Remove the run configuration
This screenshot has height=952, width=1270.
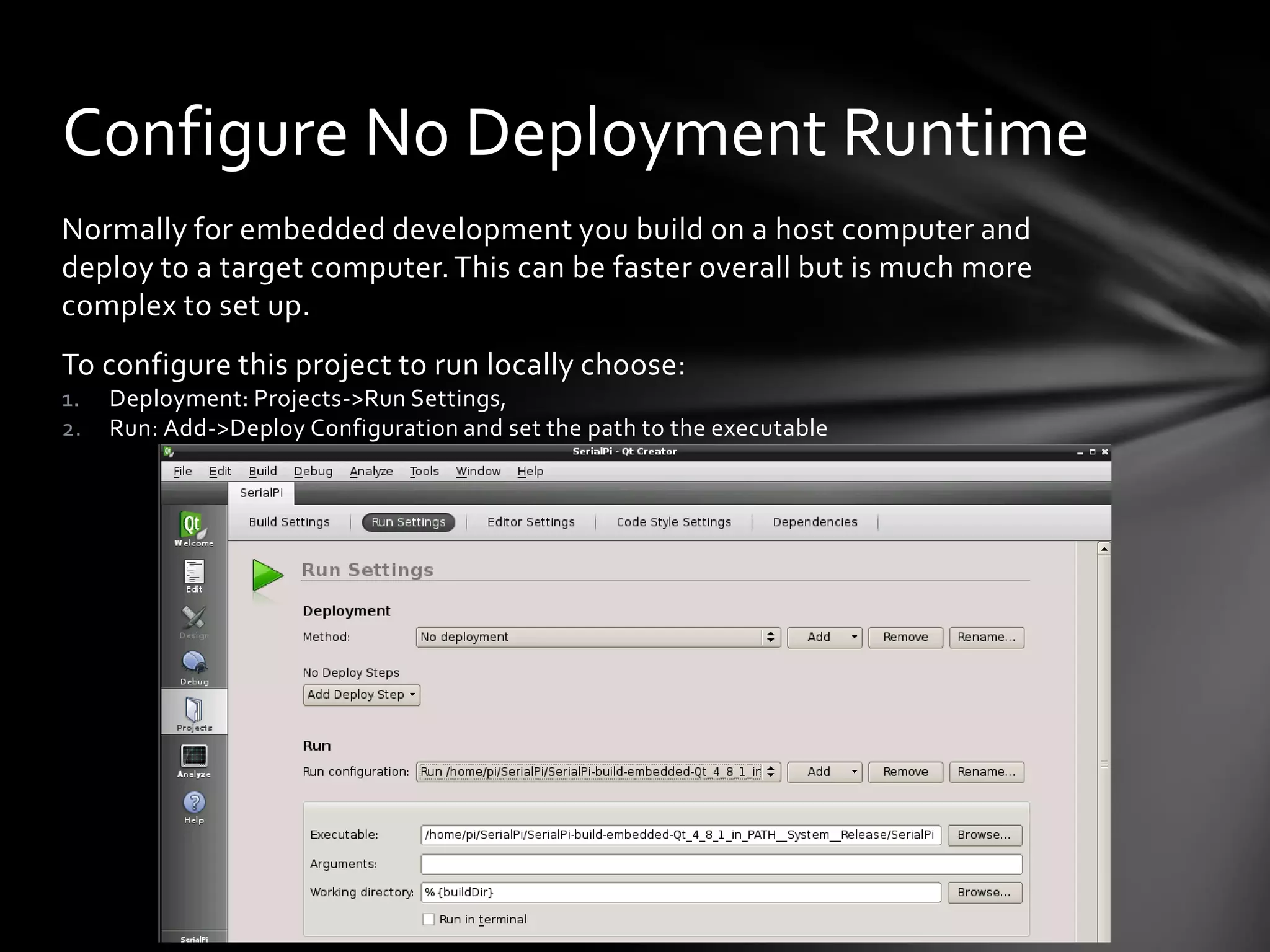point(905,772)
